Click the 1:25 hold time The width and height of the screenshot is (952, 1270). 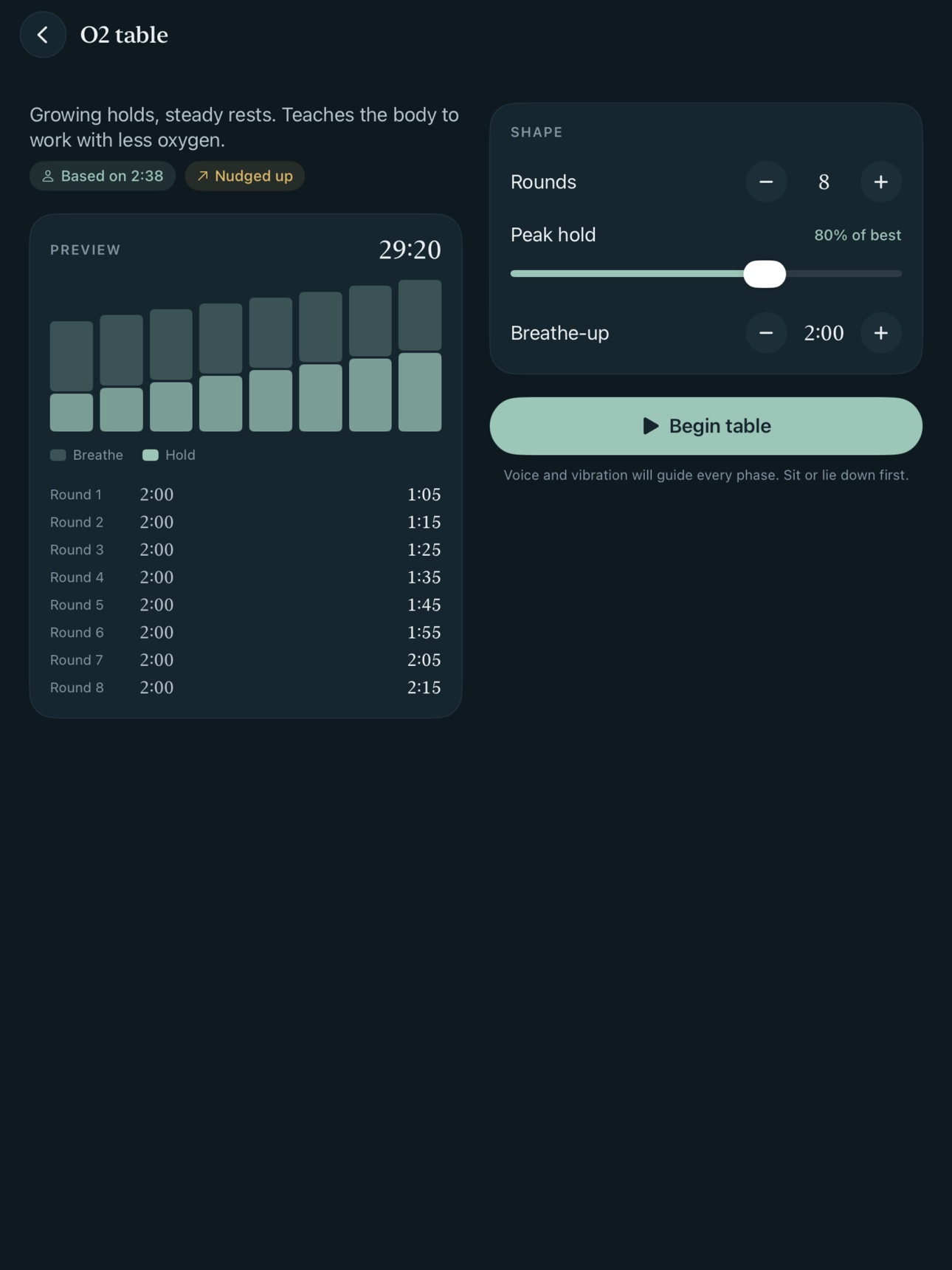424,550
